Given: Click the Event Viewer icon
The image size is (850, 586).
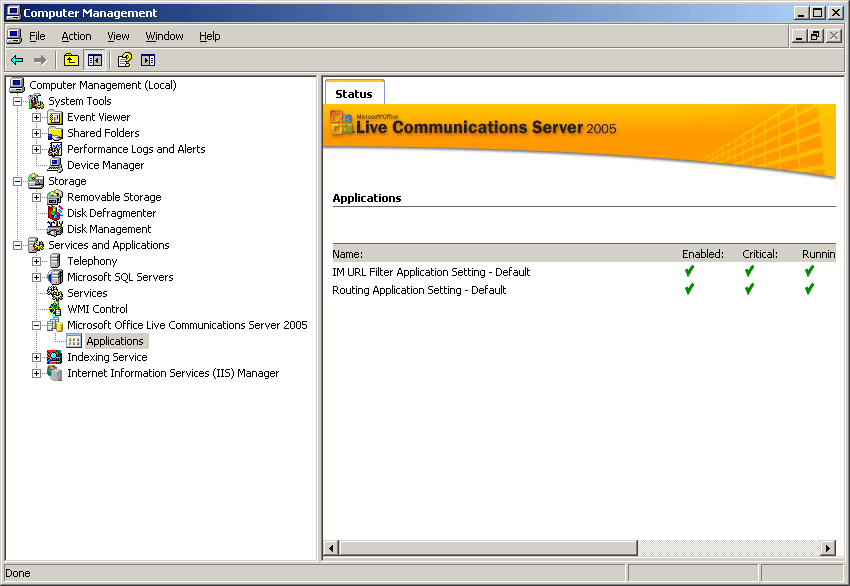Looking at the screenshot, I should click(x=55, y=117).
